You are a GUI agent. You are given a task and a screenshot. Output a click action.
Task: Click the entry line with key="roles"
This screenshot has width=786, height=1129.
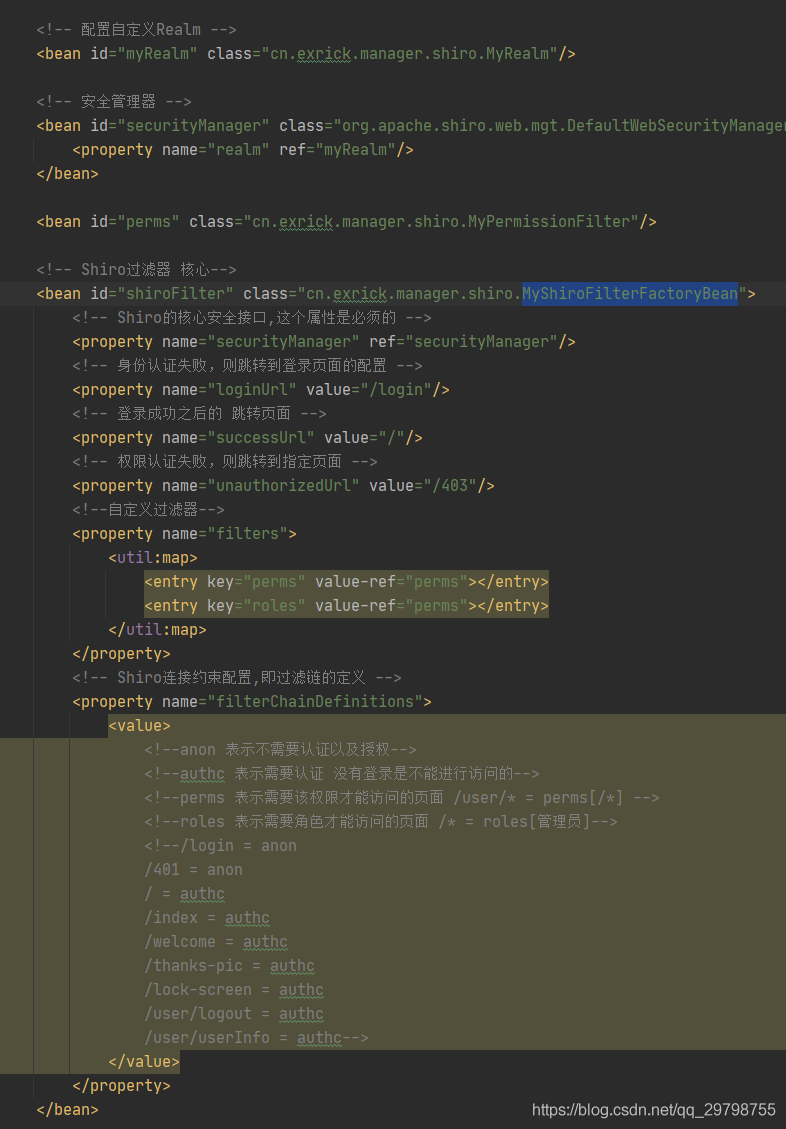(346, 606)
